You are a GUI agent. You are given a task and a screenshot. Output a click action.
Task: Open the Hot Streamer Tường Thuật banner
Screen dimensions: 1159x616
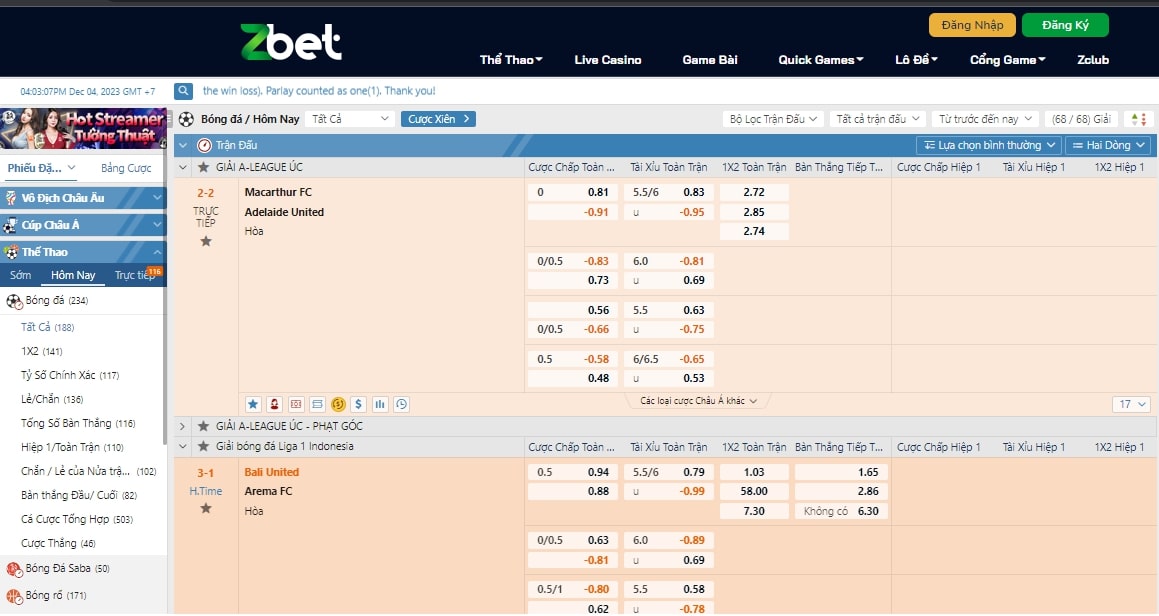tap(83, 128)
